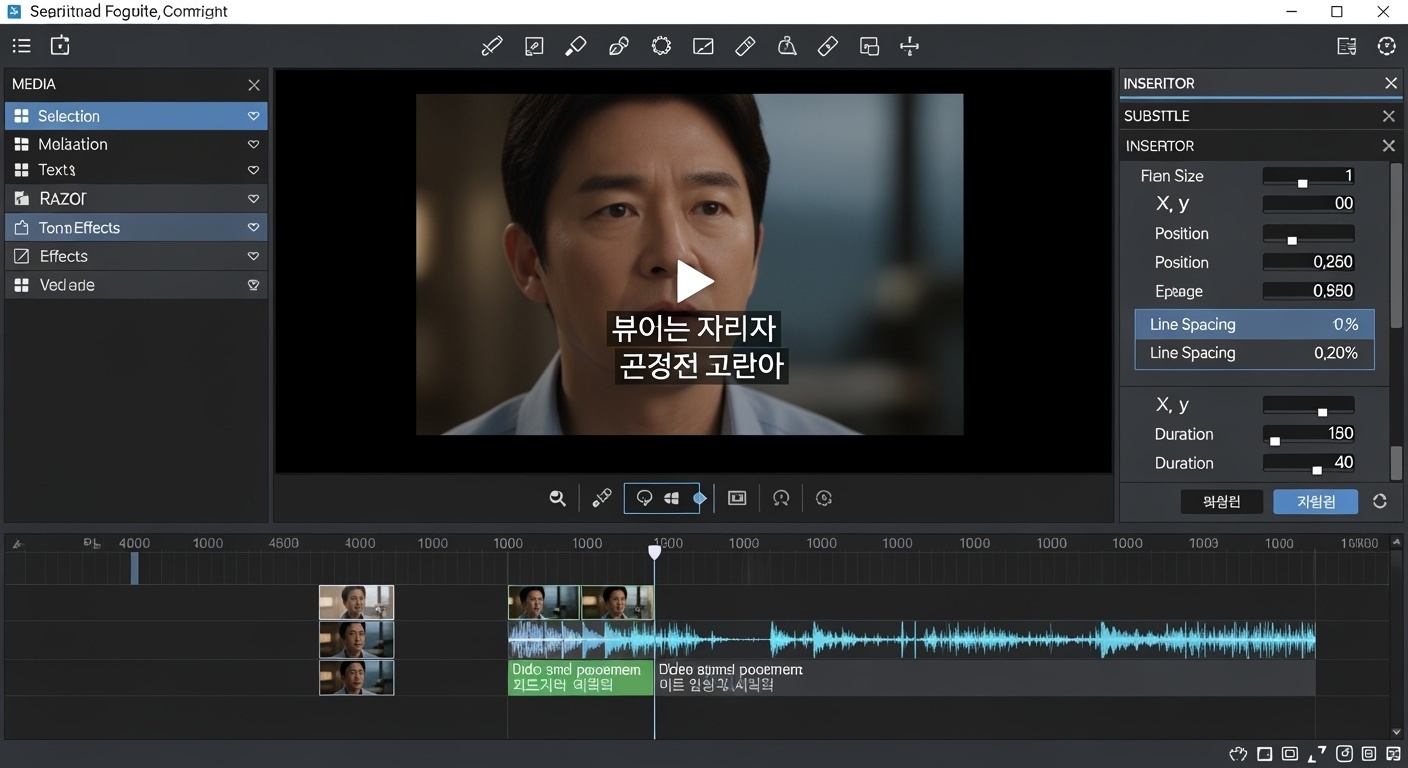Open the circular settings icon at top right
Viewport: 1408px width, 768px height.
coord(1386,46)
